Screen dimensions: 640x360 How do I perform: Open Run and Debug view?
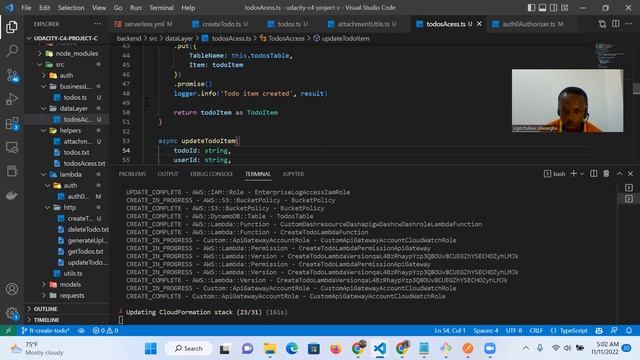(12, 99)
